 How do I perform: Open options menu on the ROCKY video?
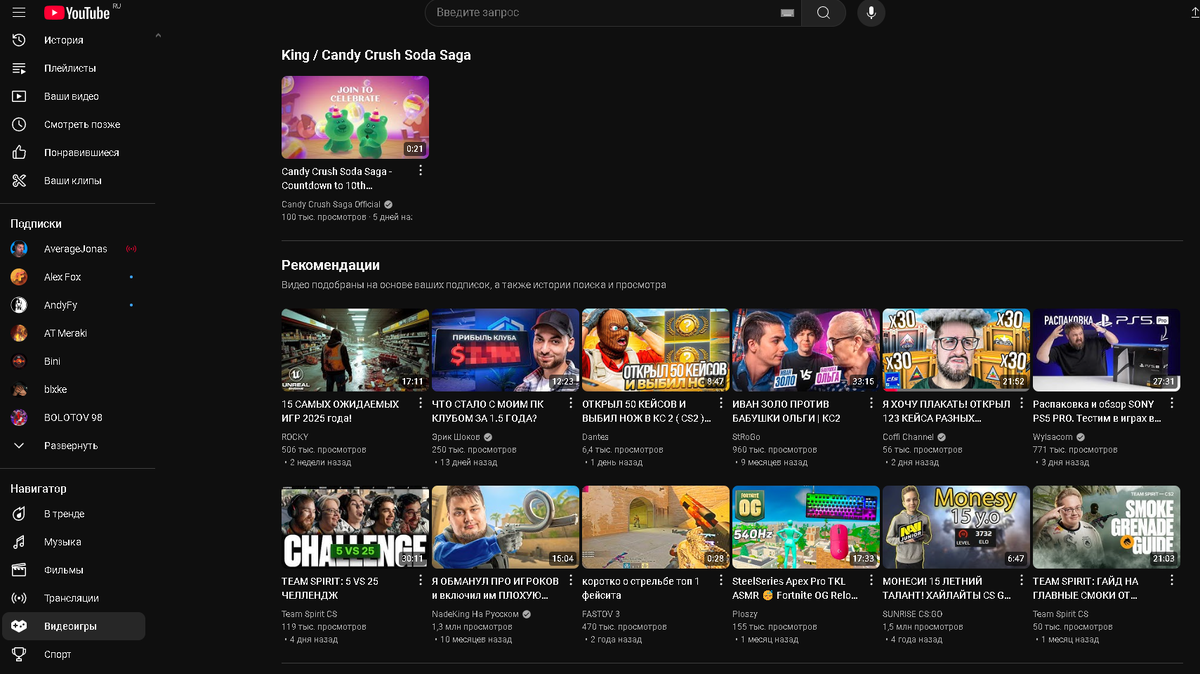420,402
